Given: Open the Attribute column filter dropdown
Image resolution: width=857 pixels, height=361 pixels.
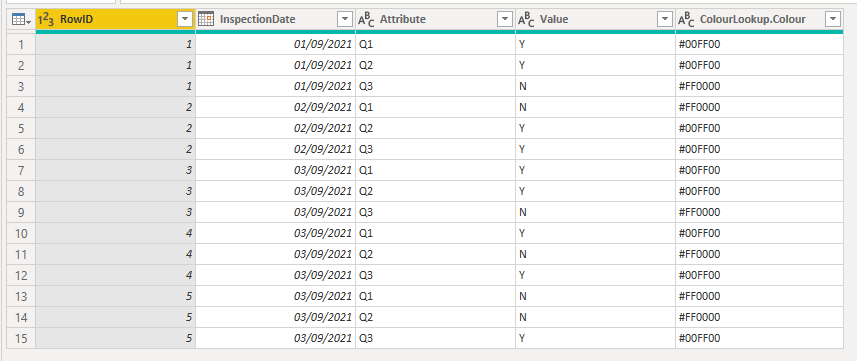Looking at the screenshot, I should (504, 20).
